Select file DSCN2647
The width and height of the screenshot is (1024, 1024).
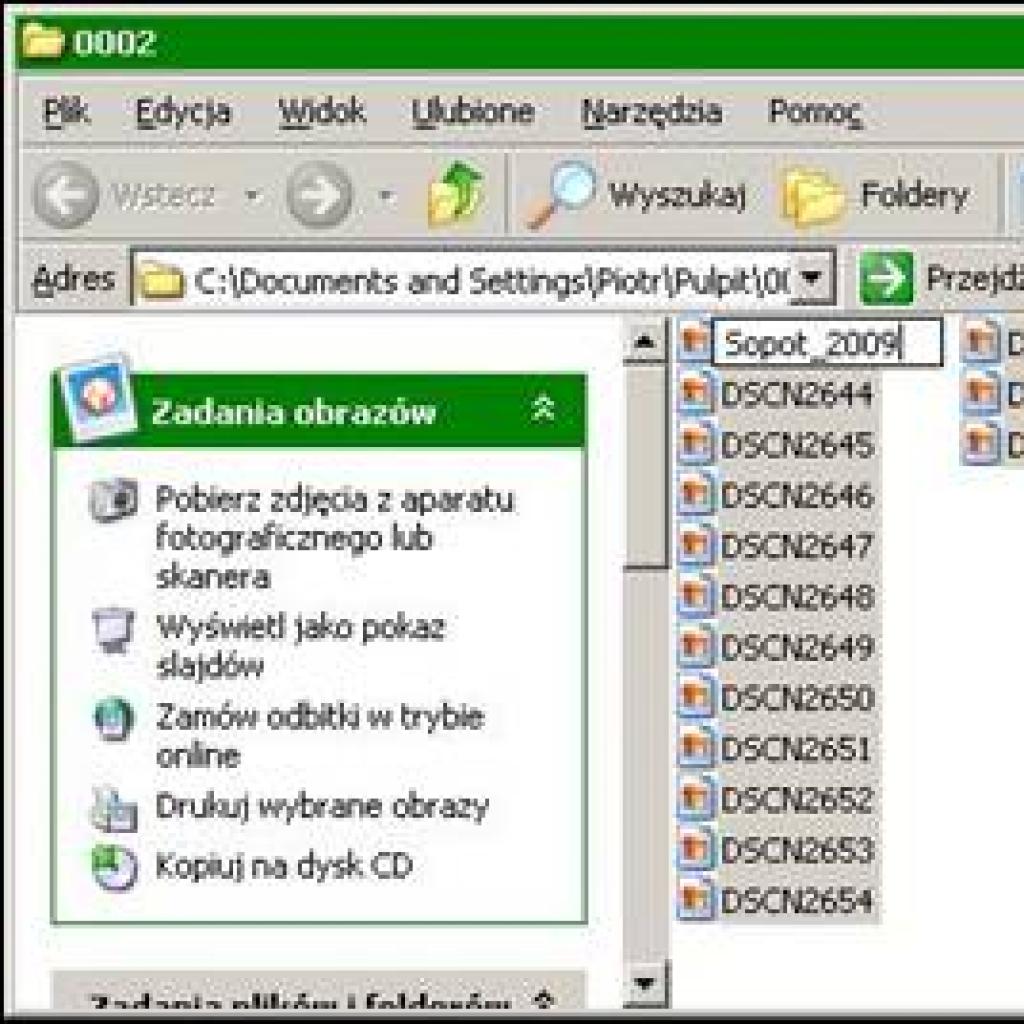(797, 546)
